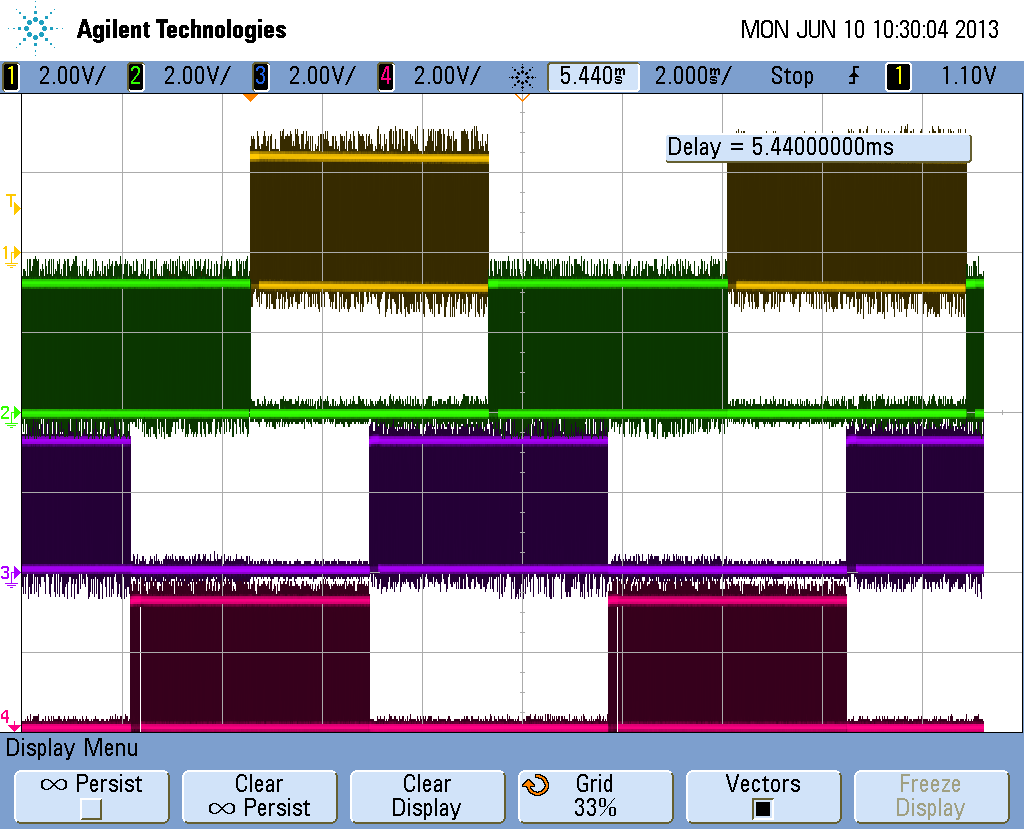Click the Clear Display softkey
The height and width of the screenshot is (829, 1024).
coord(427,796)
